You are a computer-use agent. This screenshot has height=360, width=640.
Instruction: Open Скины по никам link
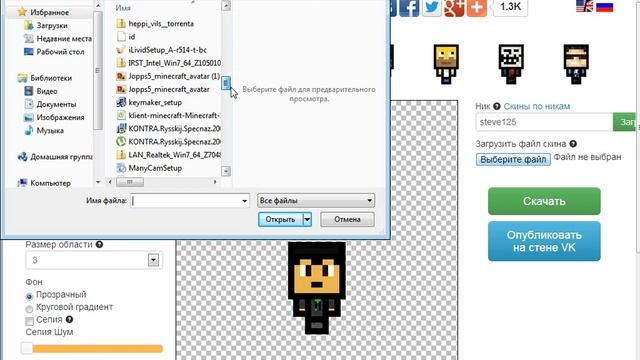pos(537,106)
